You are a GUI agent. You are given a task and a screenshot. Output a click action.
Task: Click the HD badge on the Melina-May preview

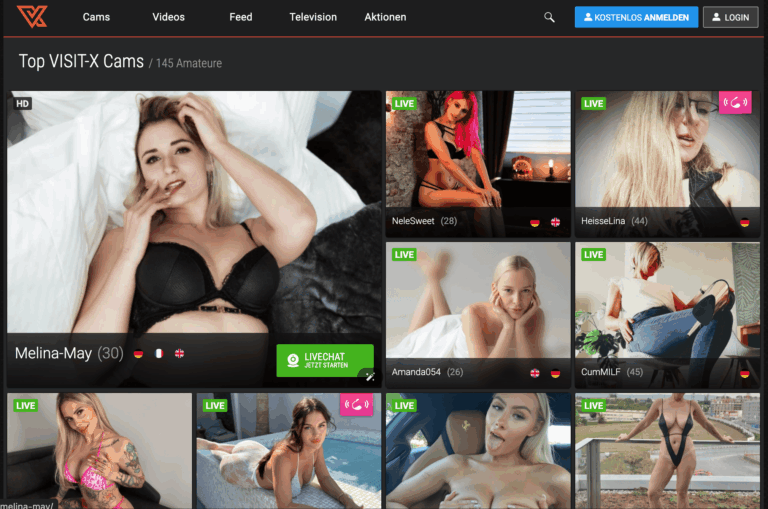22,103
